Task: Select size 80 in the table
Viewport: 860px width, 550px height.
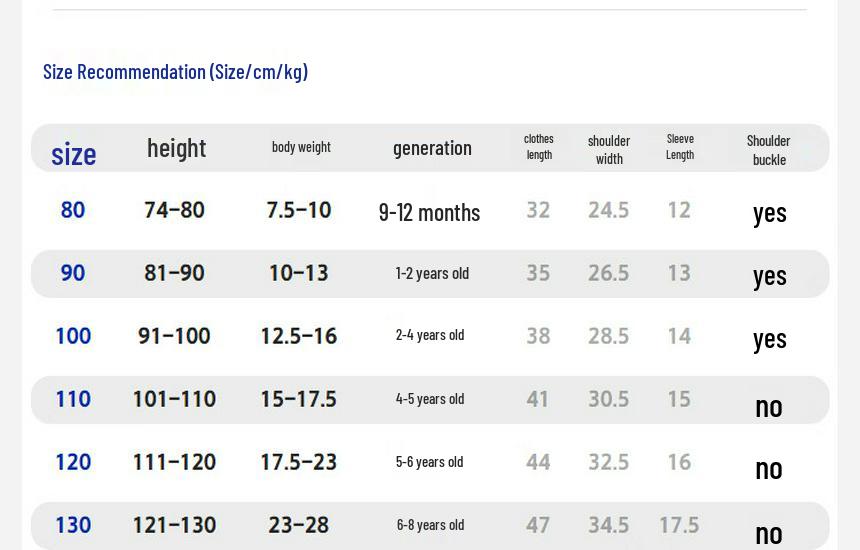Action: [73, 210]
